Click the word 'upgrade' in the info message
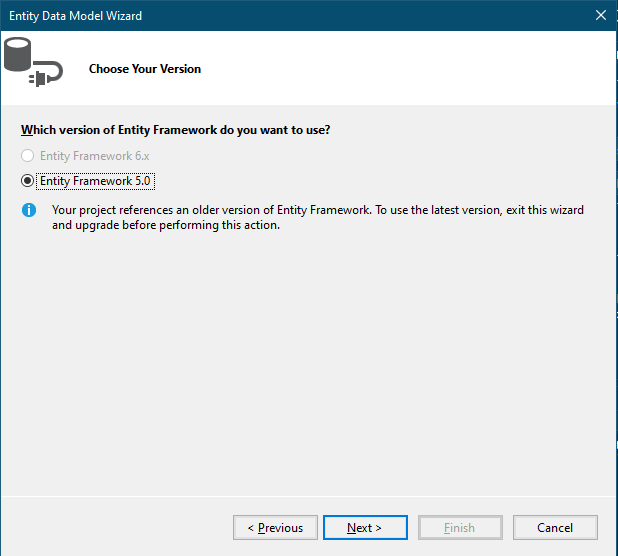The height and width of the screenshot is (556, 618). coord(97,225)
